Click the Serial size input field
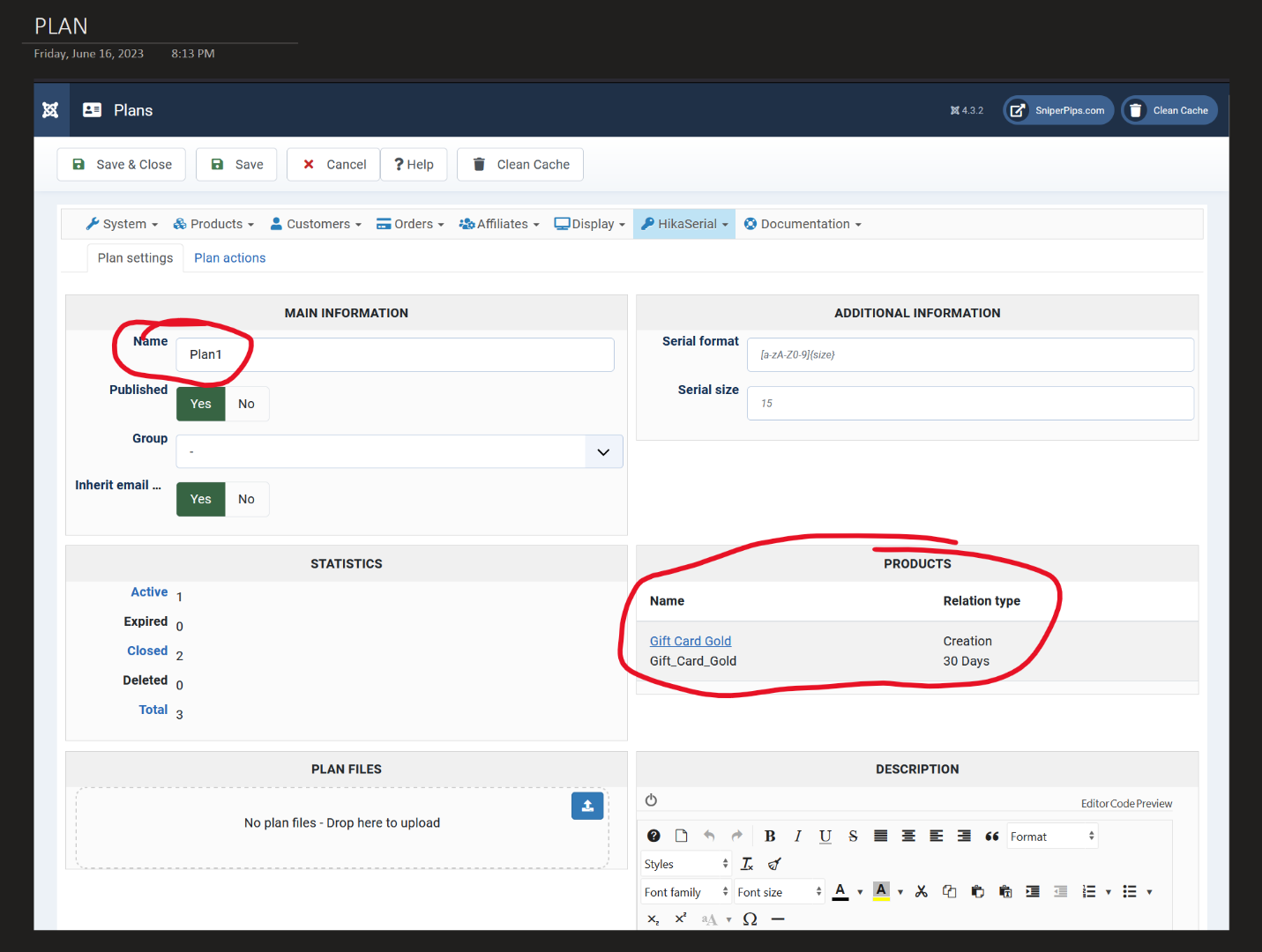This screenshot has width=1262, height=952. (x=970, y=404)
